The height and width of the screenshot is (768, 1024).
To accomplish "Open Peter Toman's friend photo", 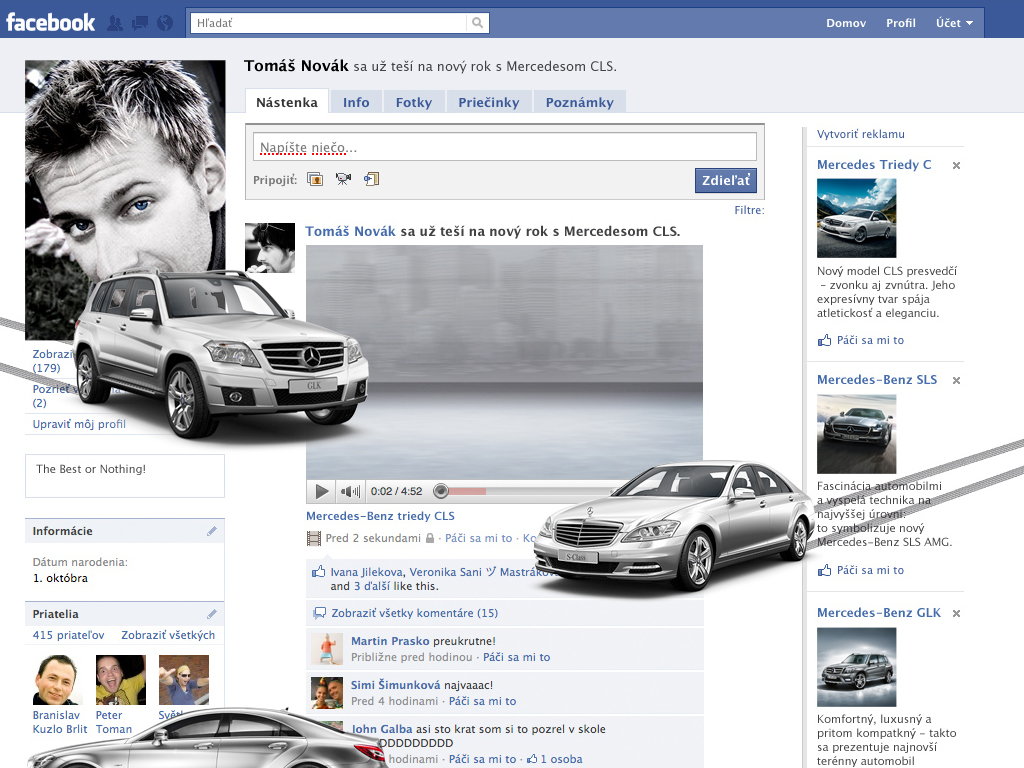I will (120, 680).
